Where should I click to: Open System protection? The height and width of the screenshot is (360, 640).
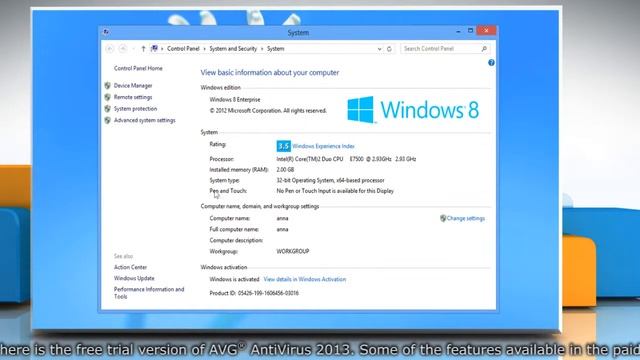coord(136,109)
